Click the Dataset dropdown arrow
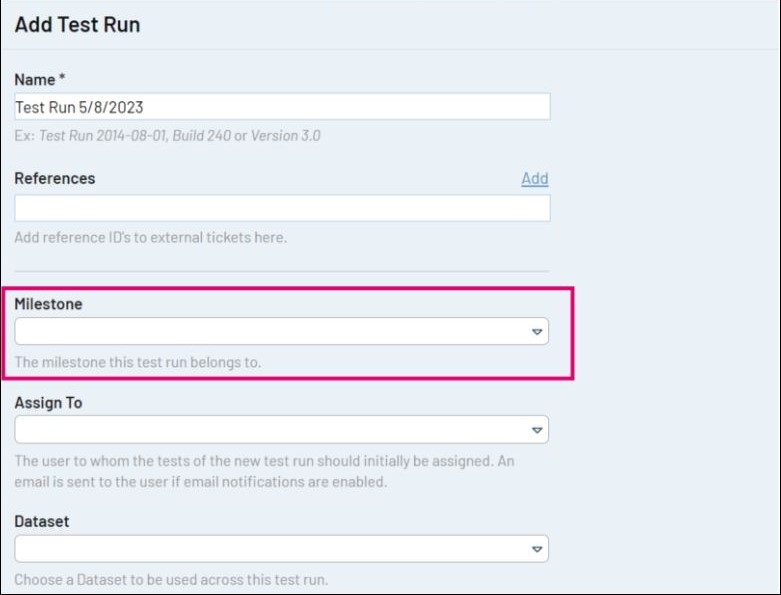Viewport: 781px width, 595px height. point(536,549)
